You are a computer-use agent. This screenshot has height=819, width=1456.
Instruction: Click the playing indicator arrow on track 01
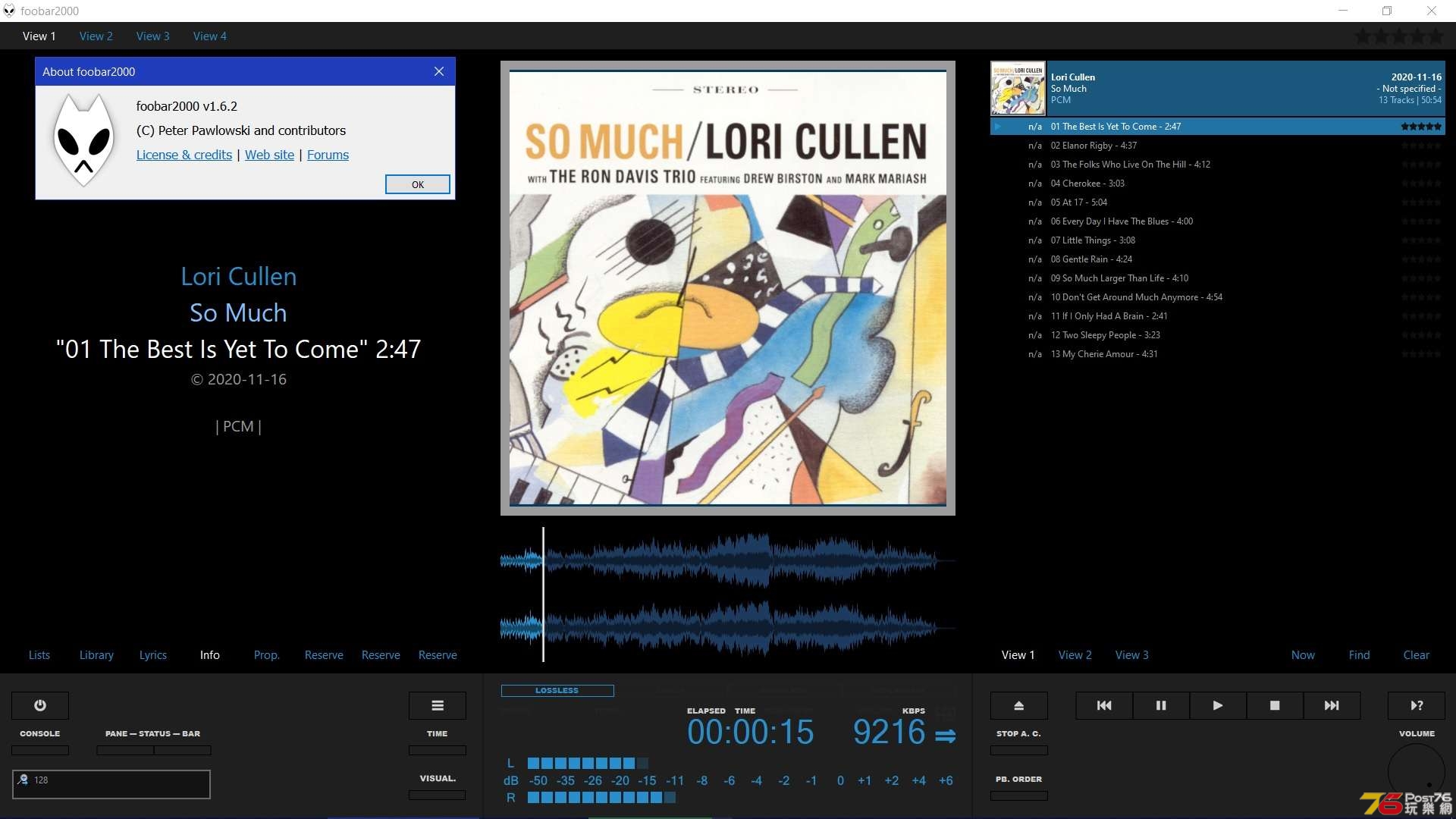tap(998, 127)
